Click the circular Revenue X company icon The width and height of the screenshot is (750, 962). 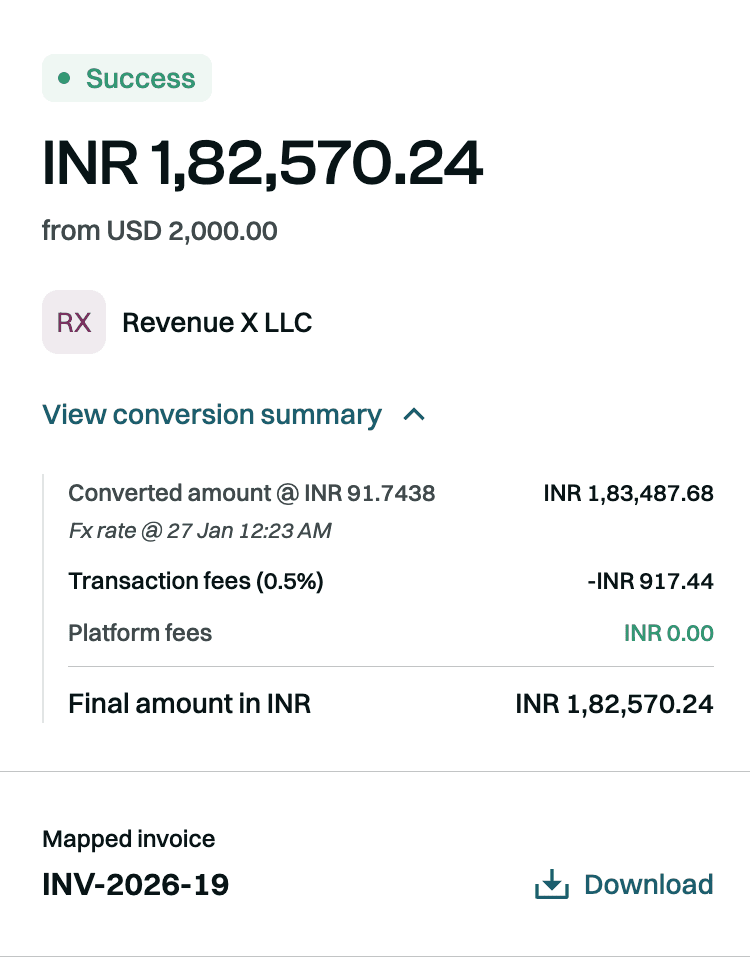[73, 322]
